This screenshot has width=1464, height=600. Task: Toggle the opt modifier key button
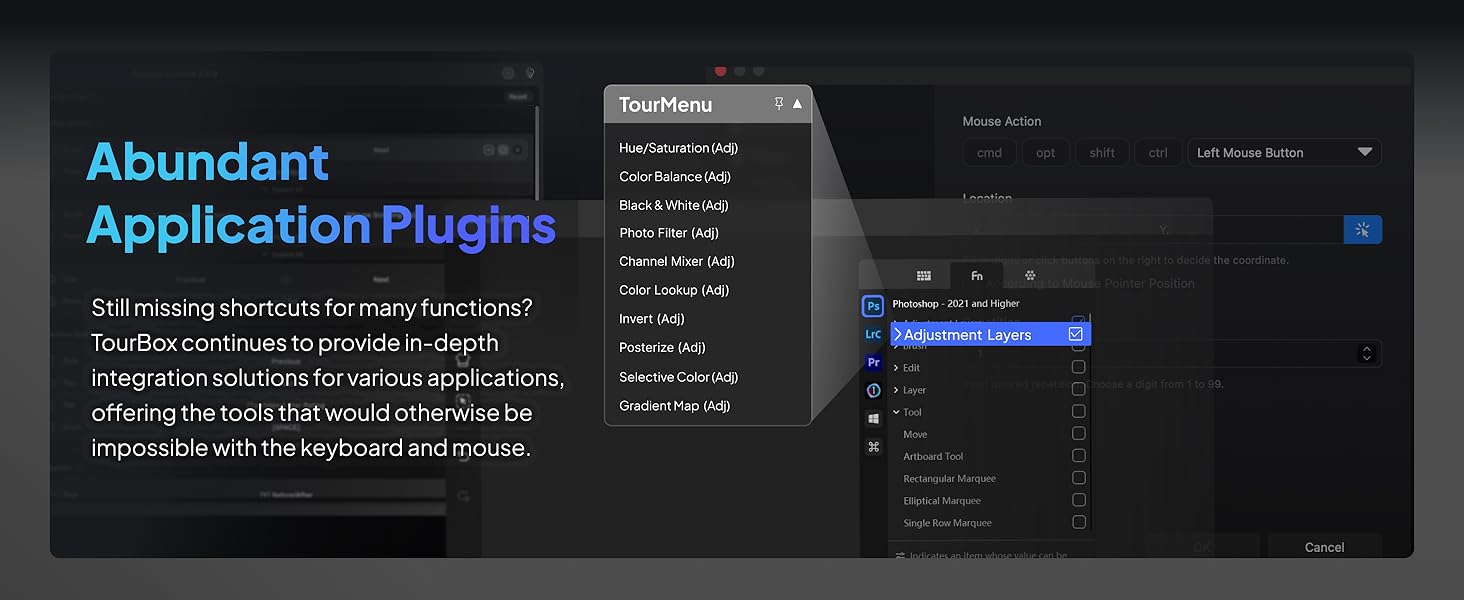(x=1046, y=153)
